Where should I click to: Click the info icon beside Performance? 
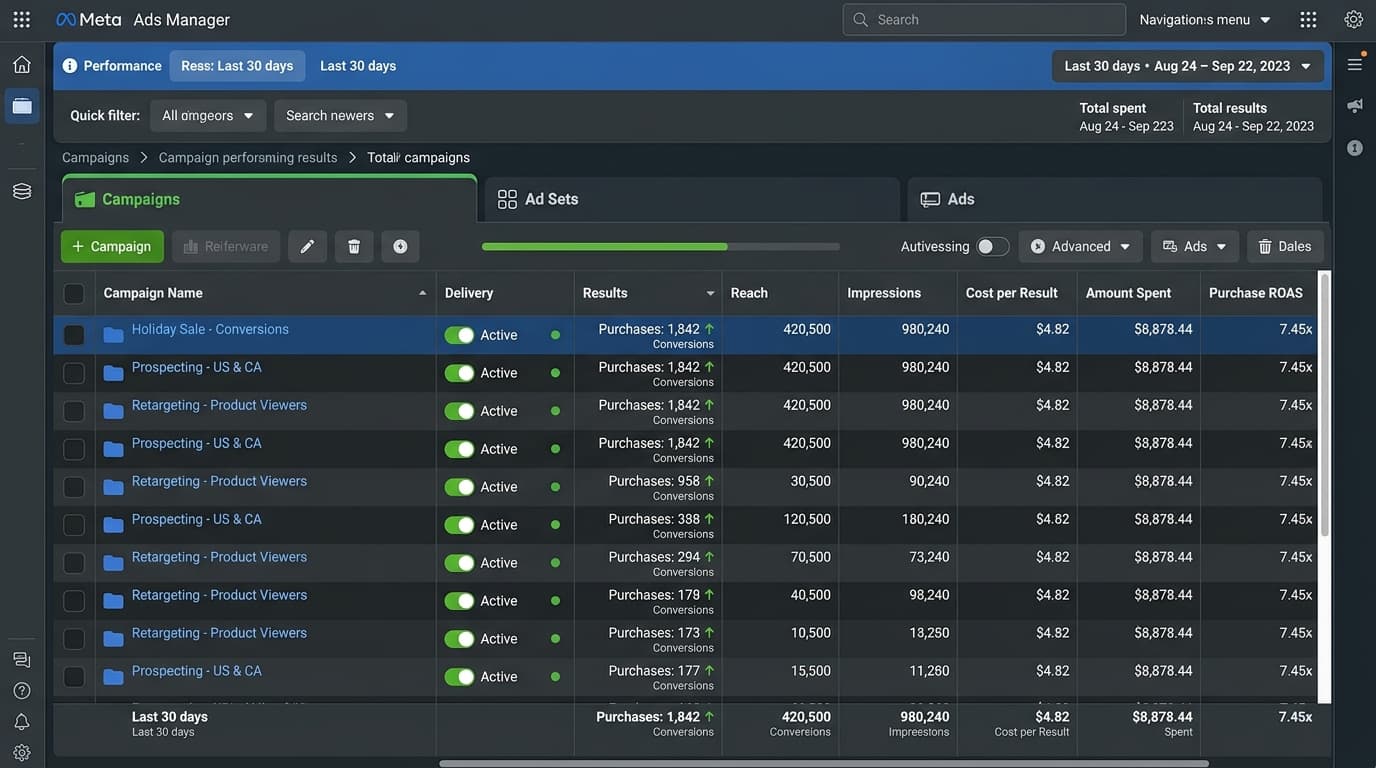point(70,66)
